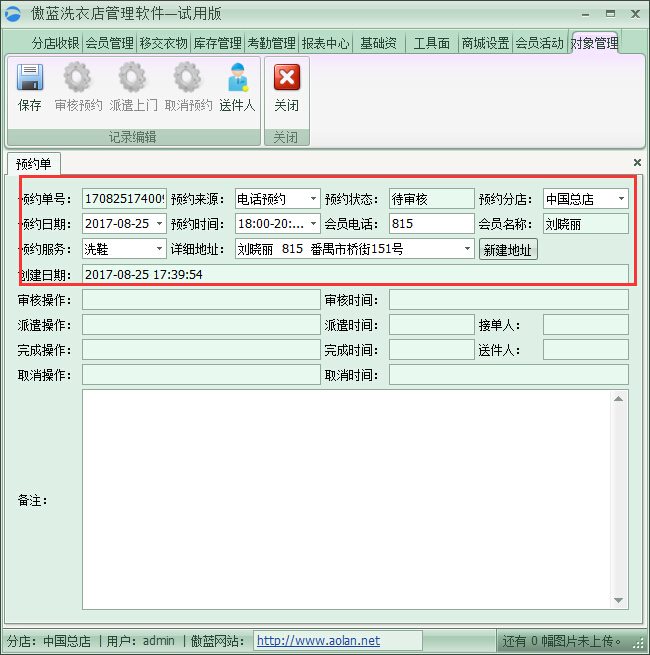Open the 预约分店 dropdown list
The height and width of the screenshot is (655, 650).
point(621,199)
